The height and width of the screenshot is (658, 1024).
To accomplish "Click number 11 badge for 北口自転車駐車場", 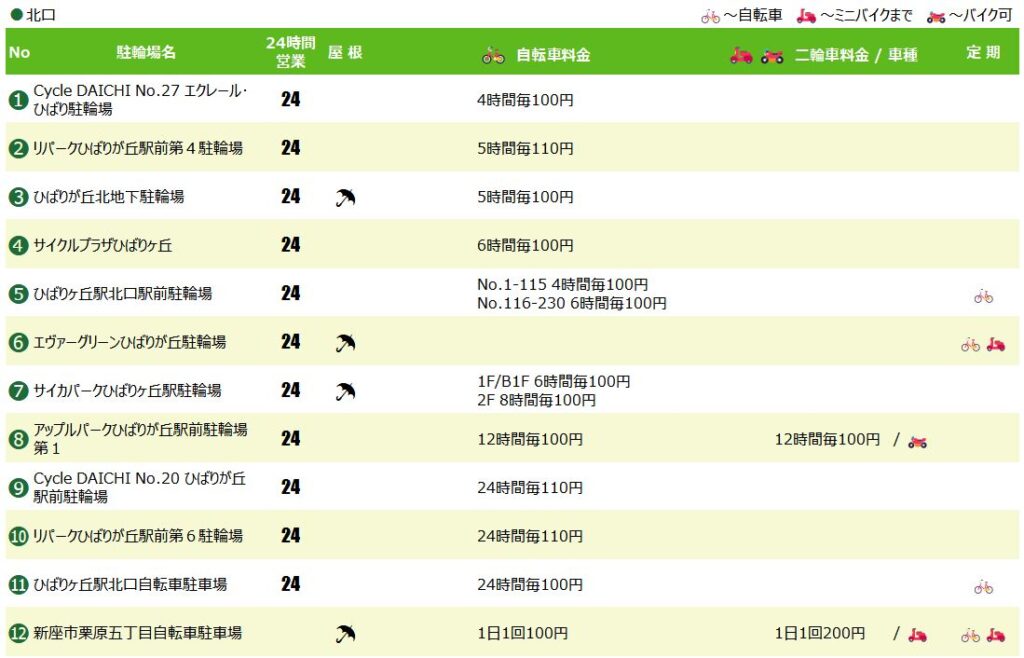I will point(18,584).
